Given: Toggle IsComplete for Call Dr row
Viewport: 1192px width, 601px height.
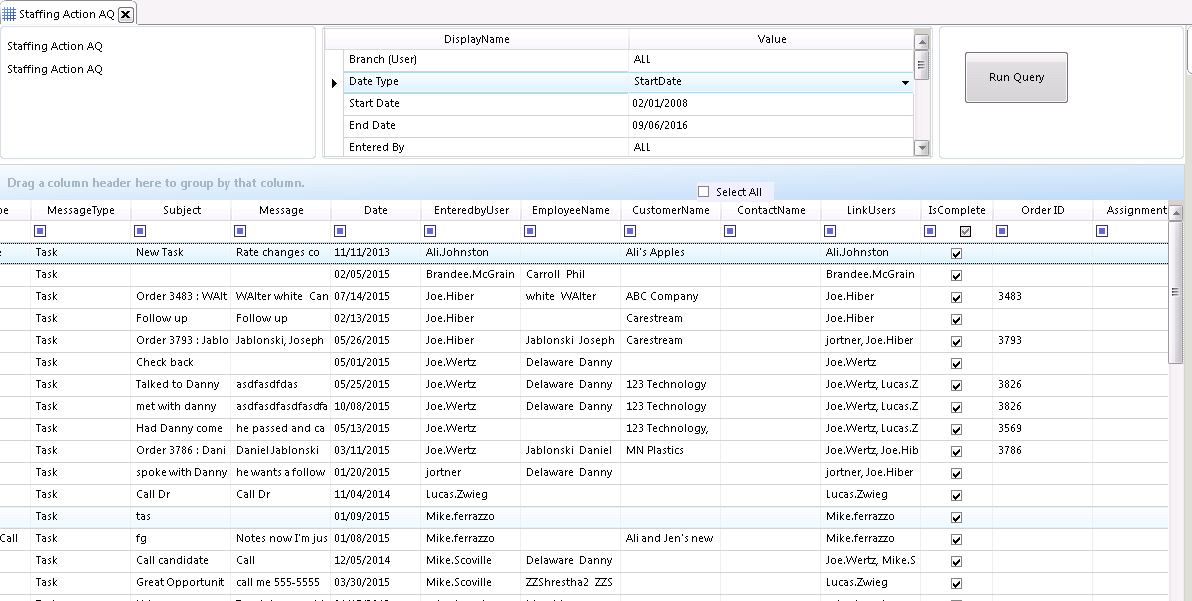Looking at the screenshot, I should pos(956,495).
